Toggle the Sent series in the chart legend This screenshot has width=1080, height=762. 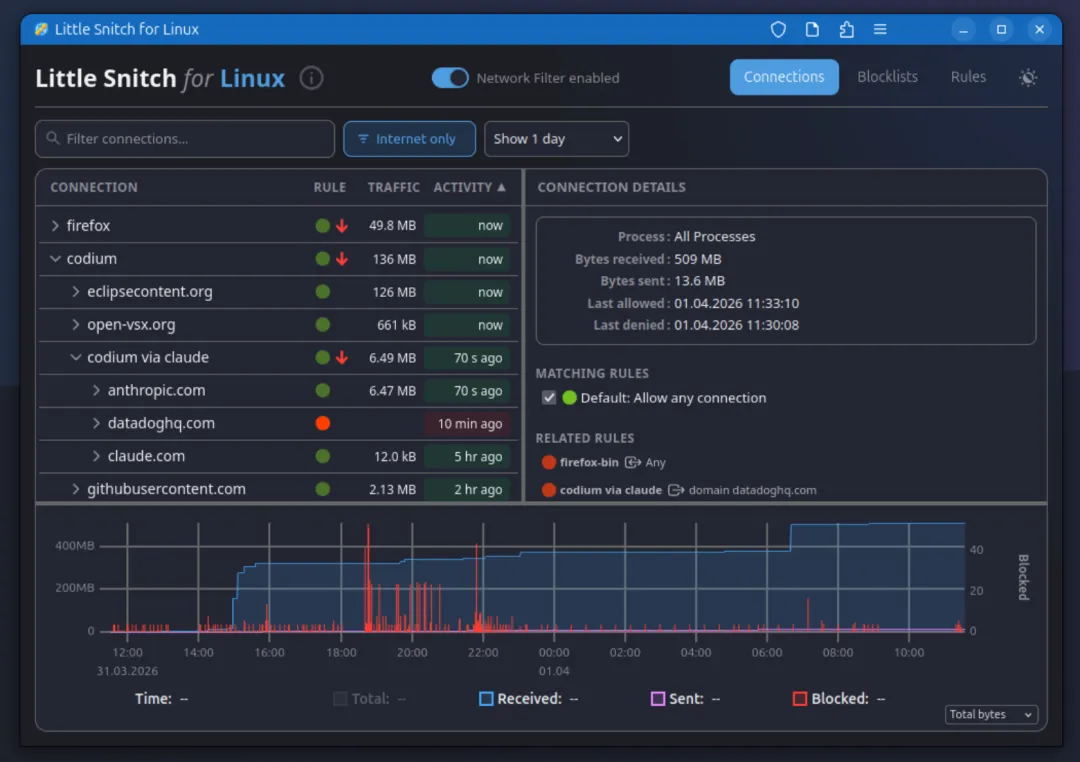[658, 699]
